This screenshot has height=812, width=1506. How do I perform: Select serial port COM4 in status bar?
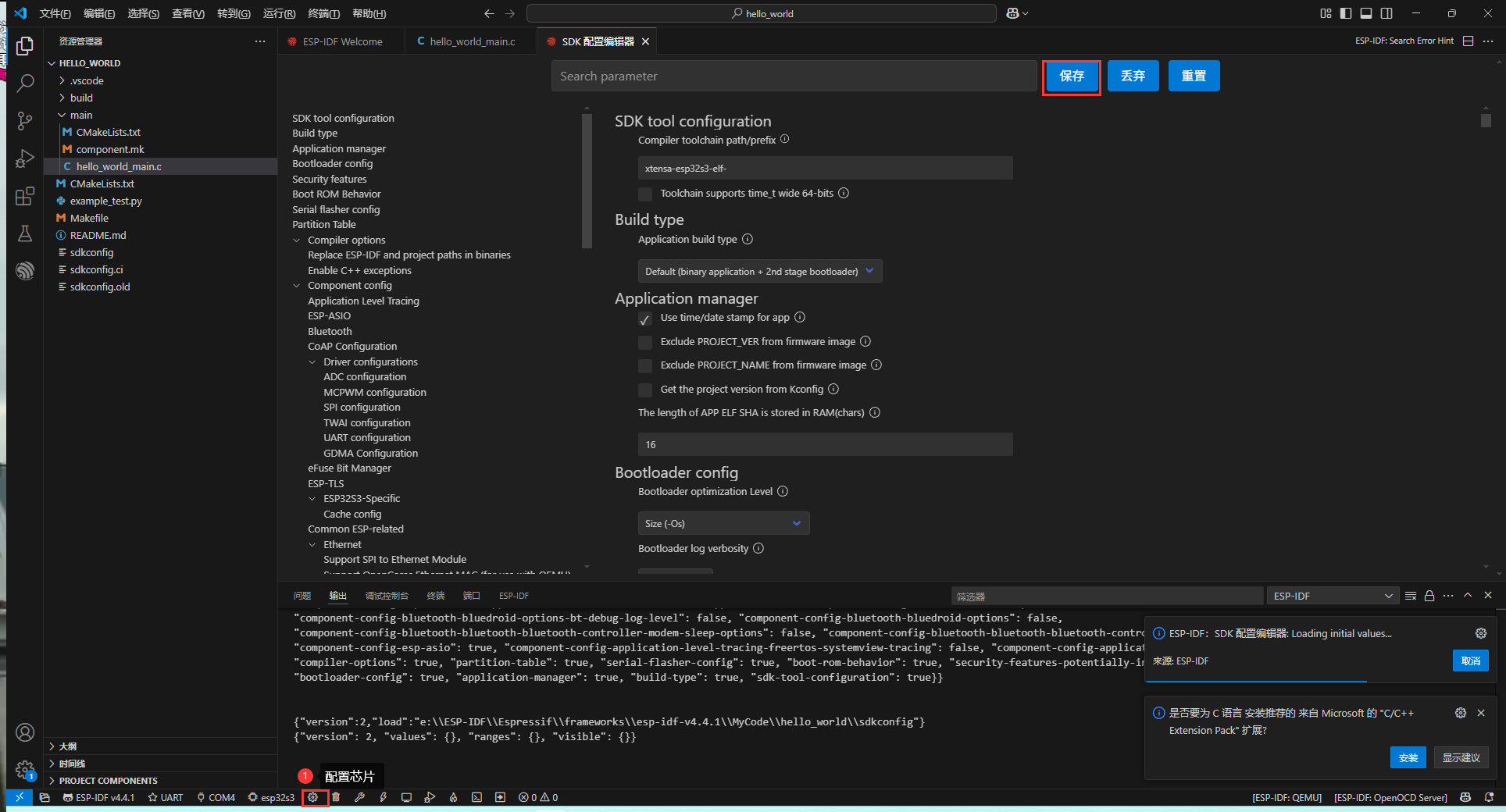[216, 797]
